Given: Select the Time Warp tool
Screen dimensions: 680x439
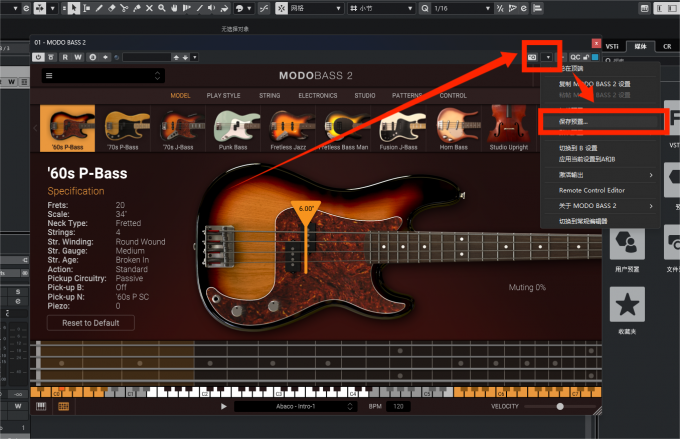Looking at the screenshot, I should 187,8.
